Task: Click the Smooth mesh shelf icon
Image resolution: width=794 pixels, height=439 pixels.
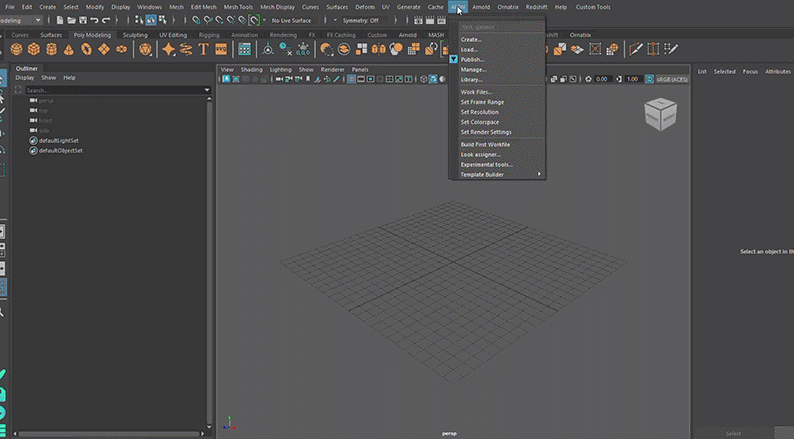Action: coord(396,49)
